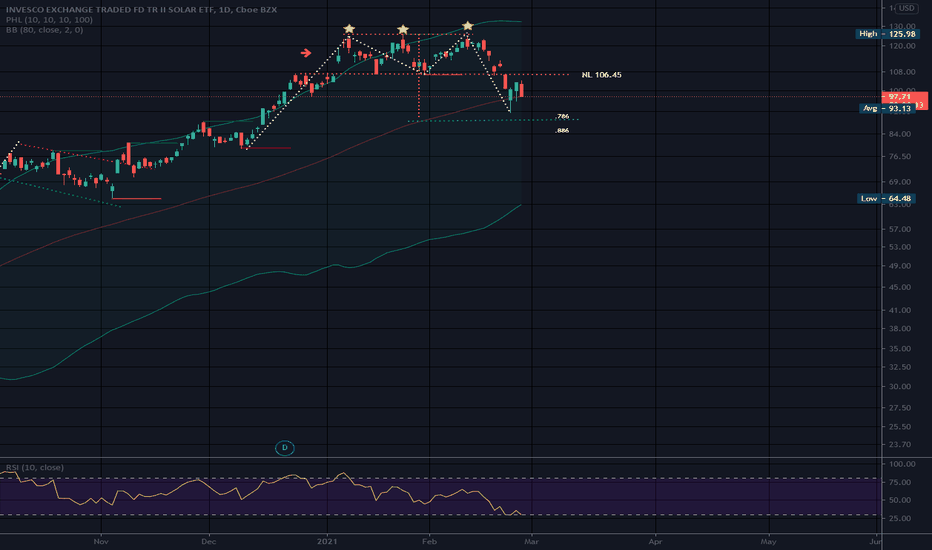This screenshot has height=550, width=932.
Task: Select the middle star pivot marker
Action: coord(403,30)
